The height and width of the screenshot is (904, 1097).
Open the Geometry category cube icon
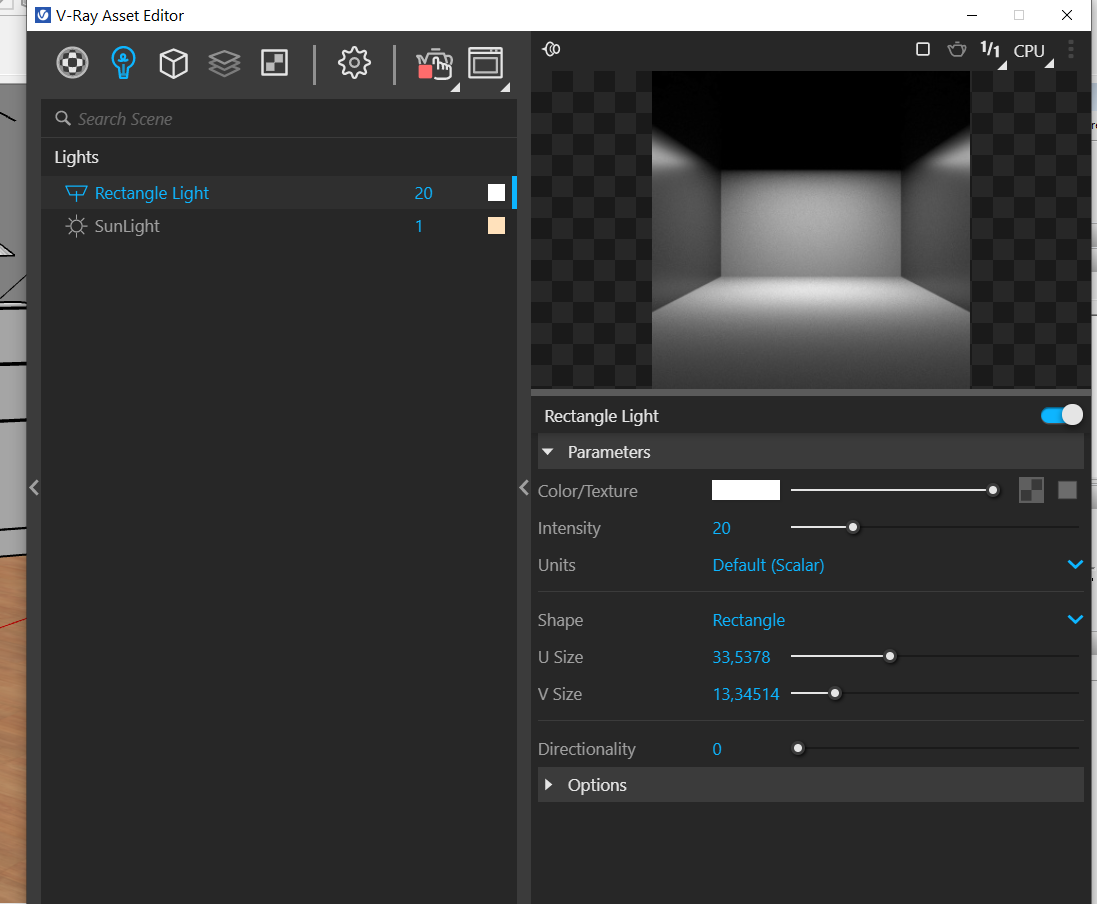pos(174,63)
